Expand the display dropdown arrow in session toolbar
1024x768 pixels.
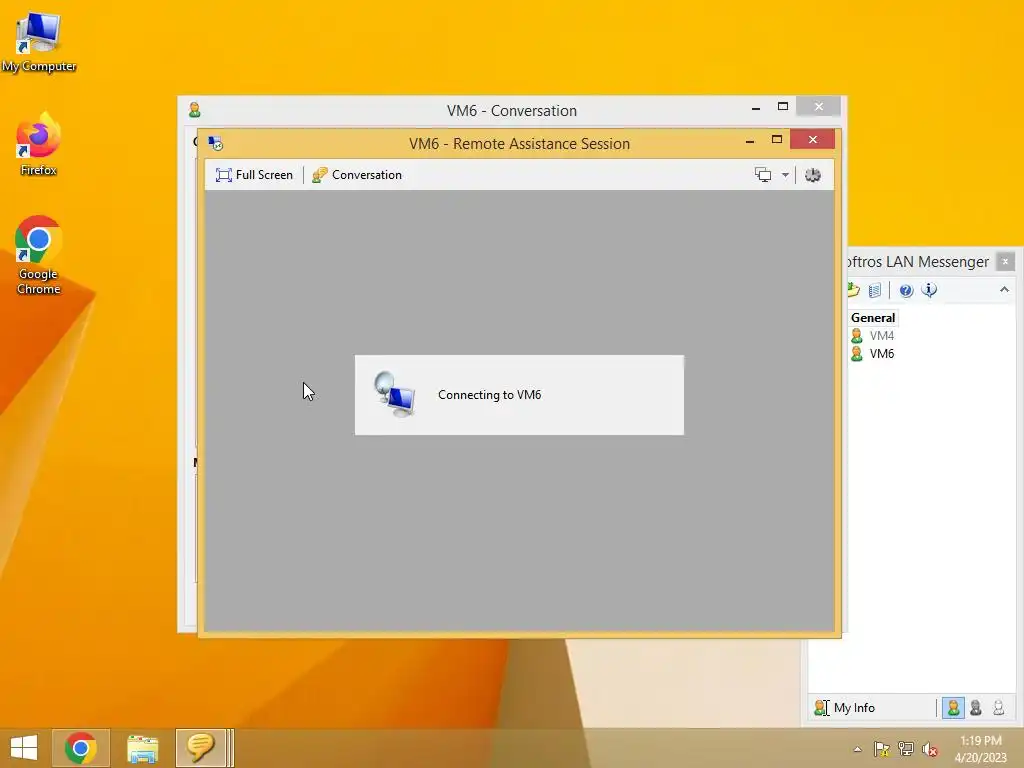click(785, 175)
